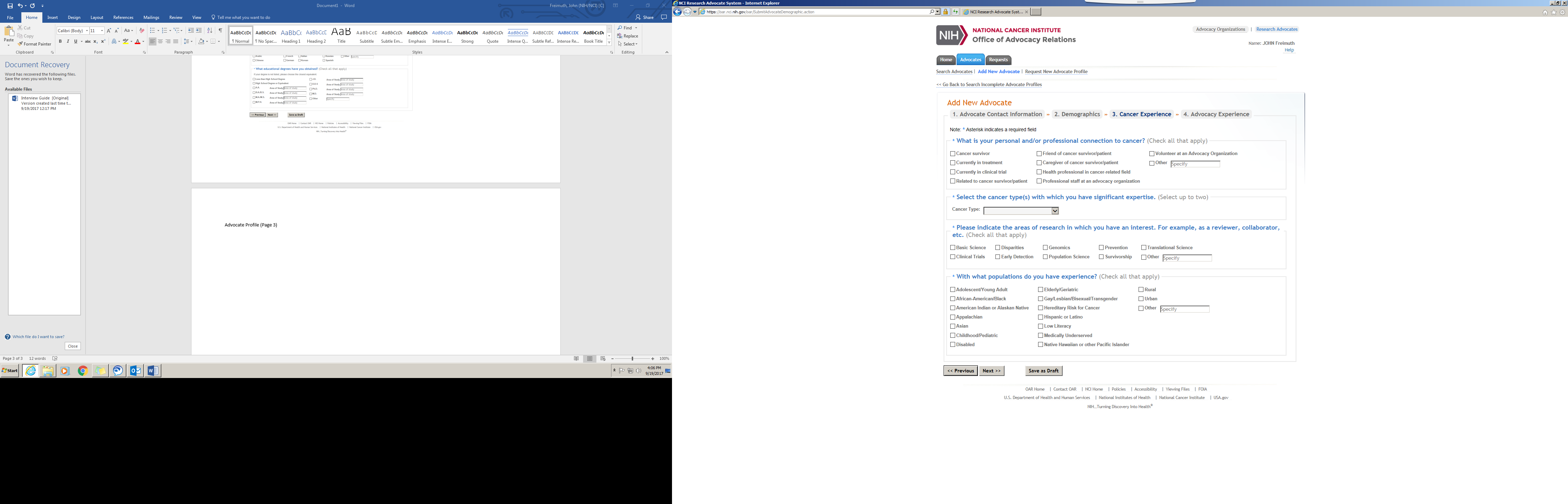Toggle bold formatting in Word ribbon

click(60, 41)
